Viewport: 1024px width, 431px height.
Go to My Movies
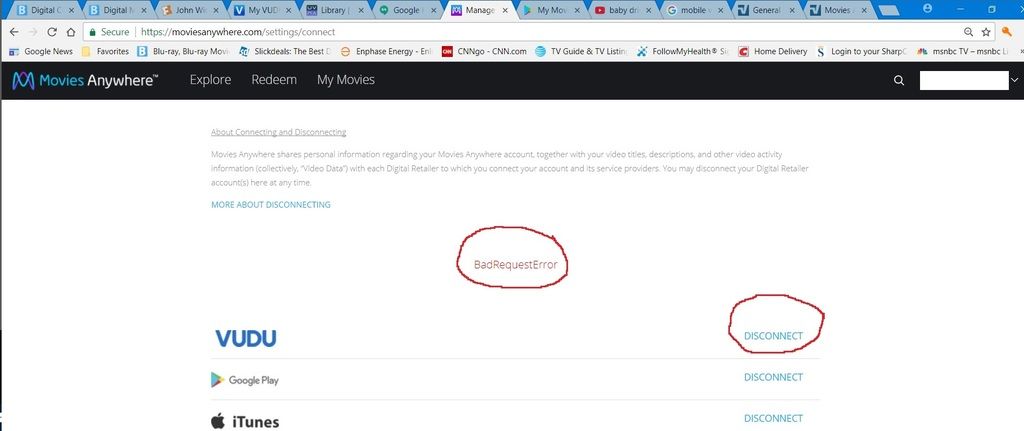(346, 80)
